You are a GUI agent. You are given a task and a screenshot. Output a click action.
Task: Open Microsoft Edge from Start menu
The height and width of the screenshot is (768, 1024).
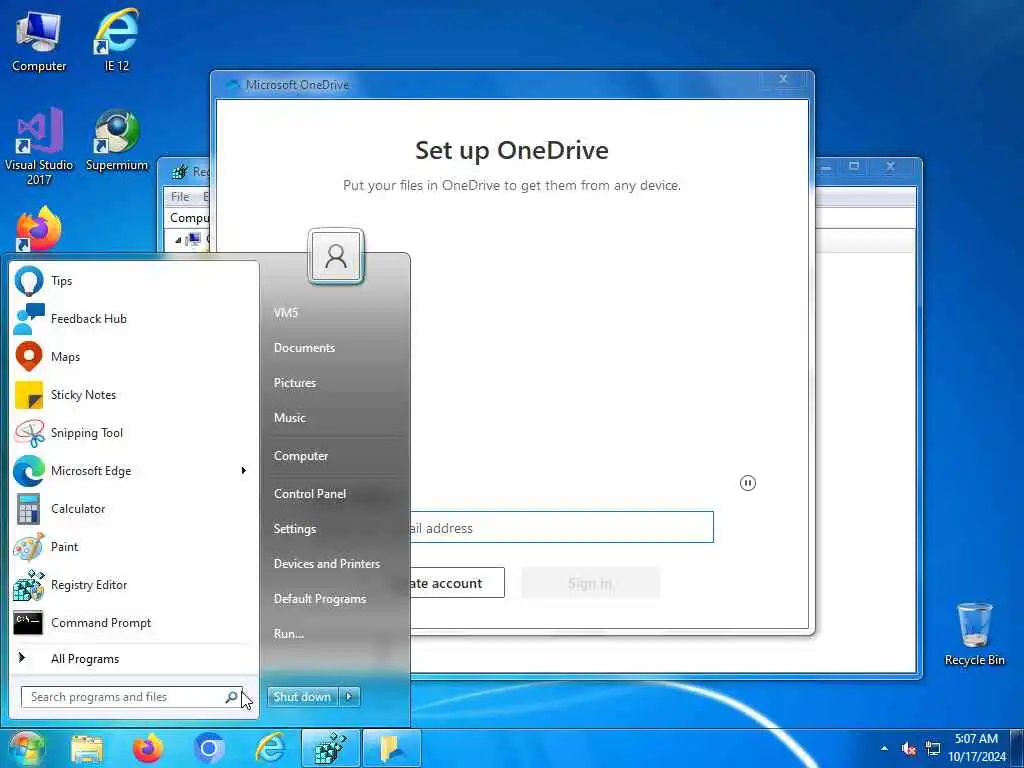(124, 471)
